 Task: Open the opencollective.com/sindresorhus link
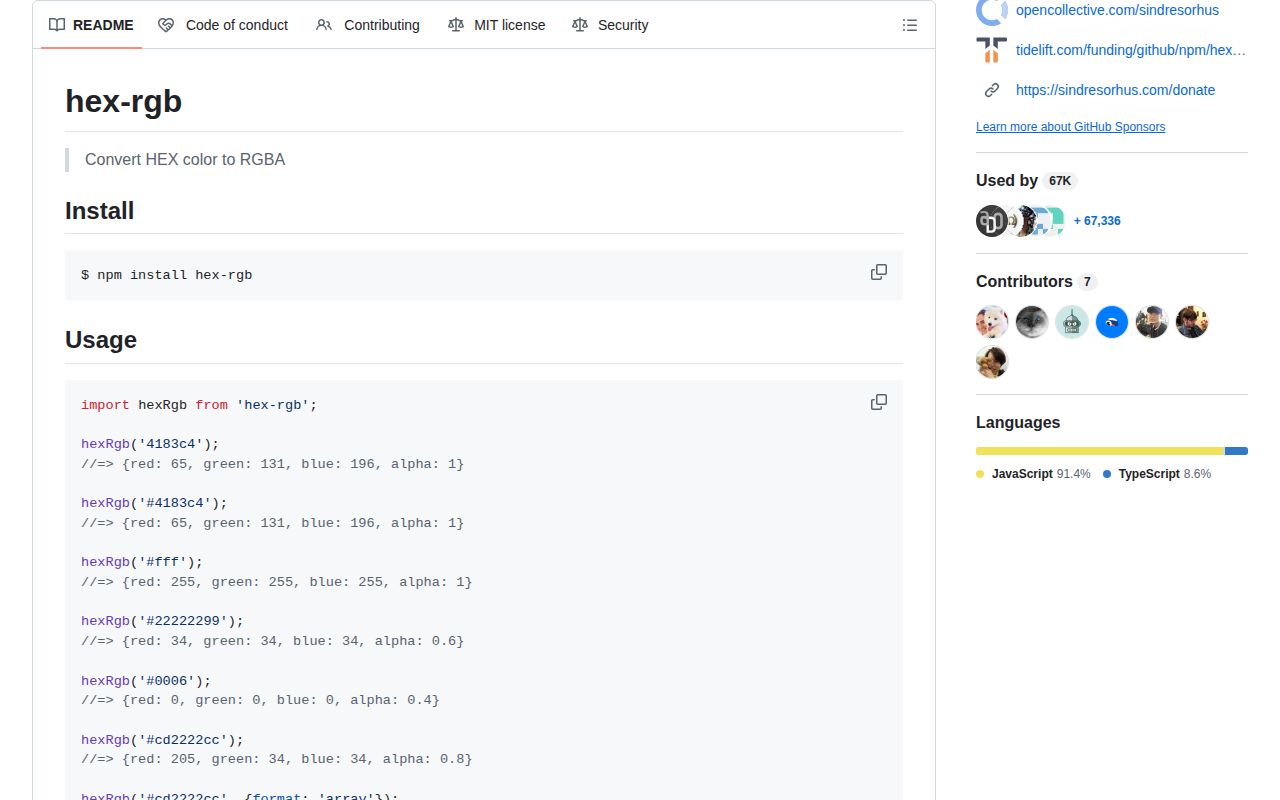[1117, 10]
